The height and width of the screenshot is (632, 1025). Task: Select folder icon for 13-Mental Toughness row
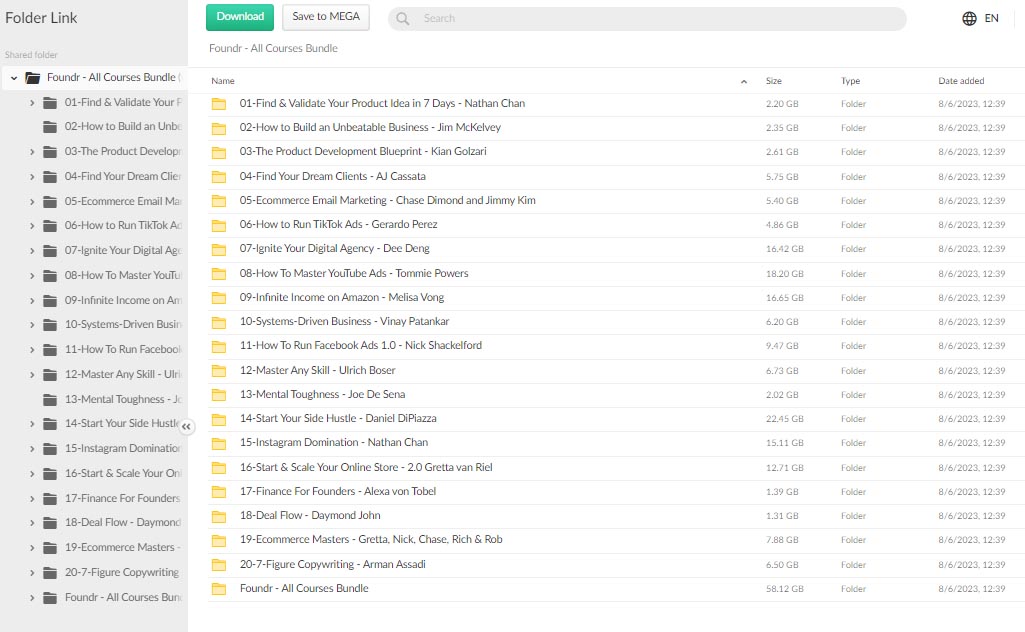(219, 395)
